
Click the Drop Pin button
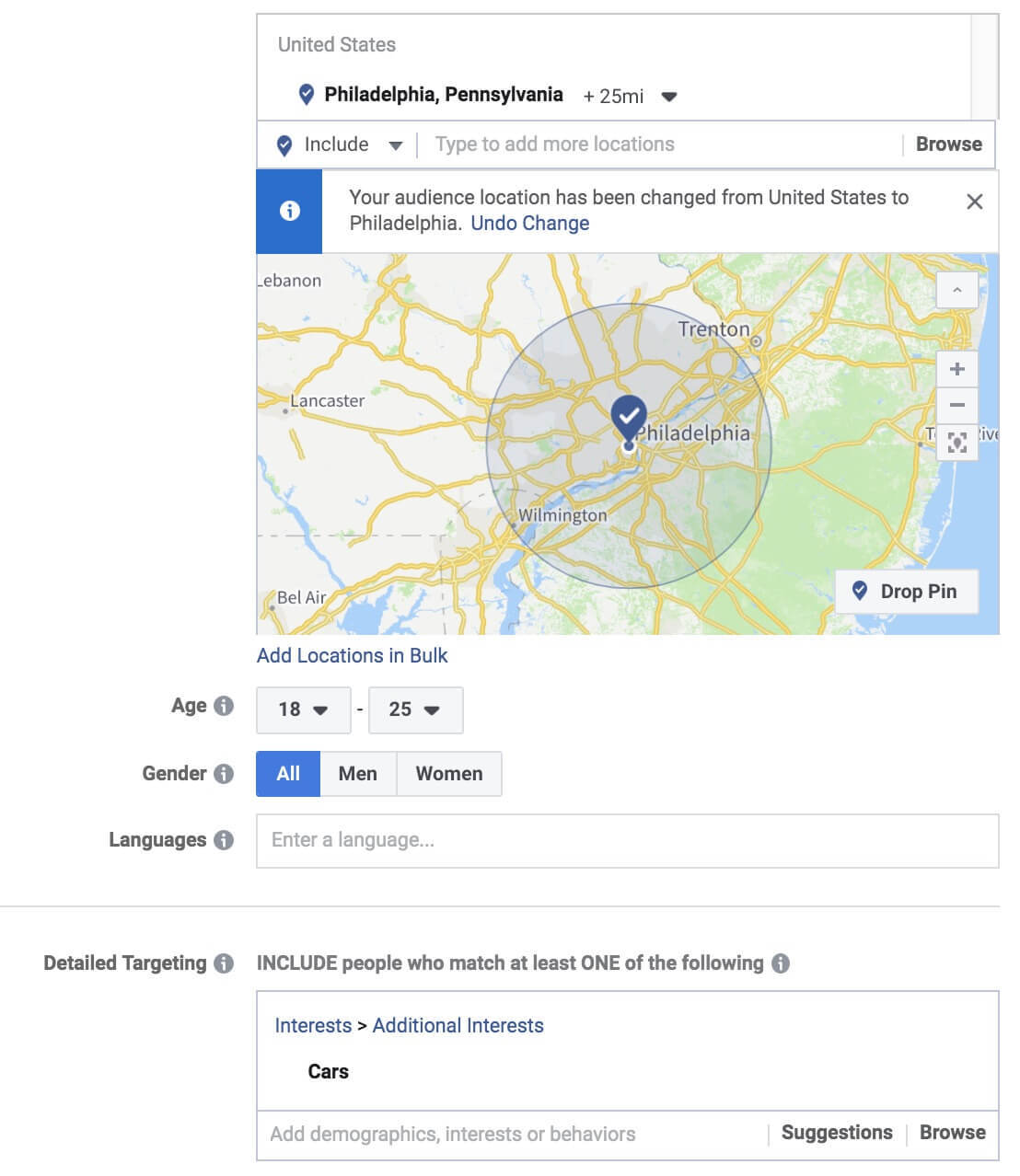click(905, 592)
